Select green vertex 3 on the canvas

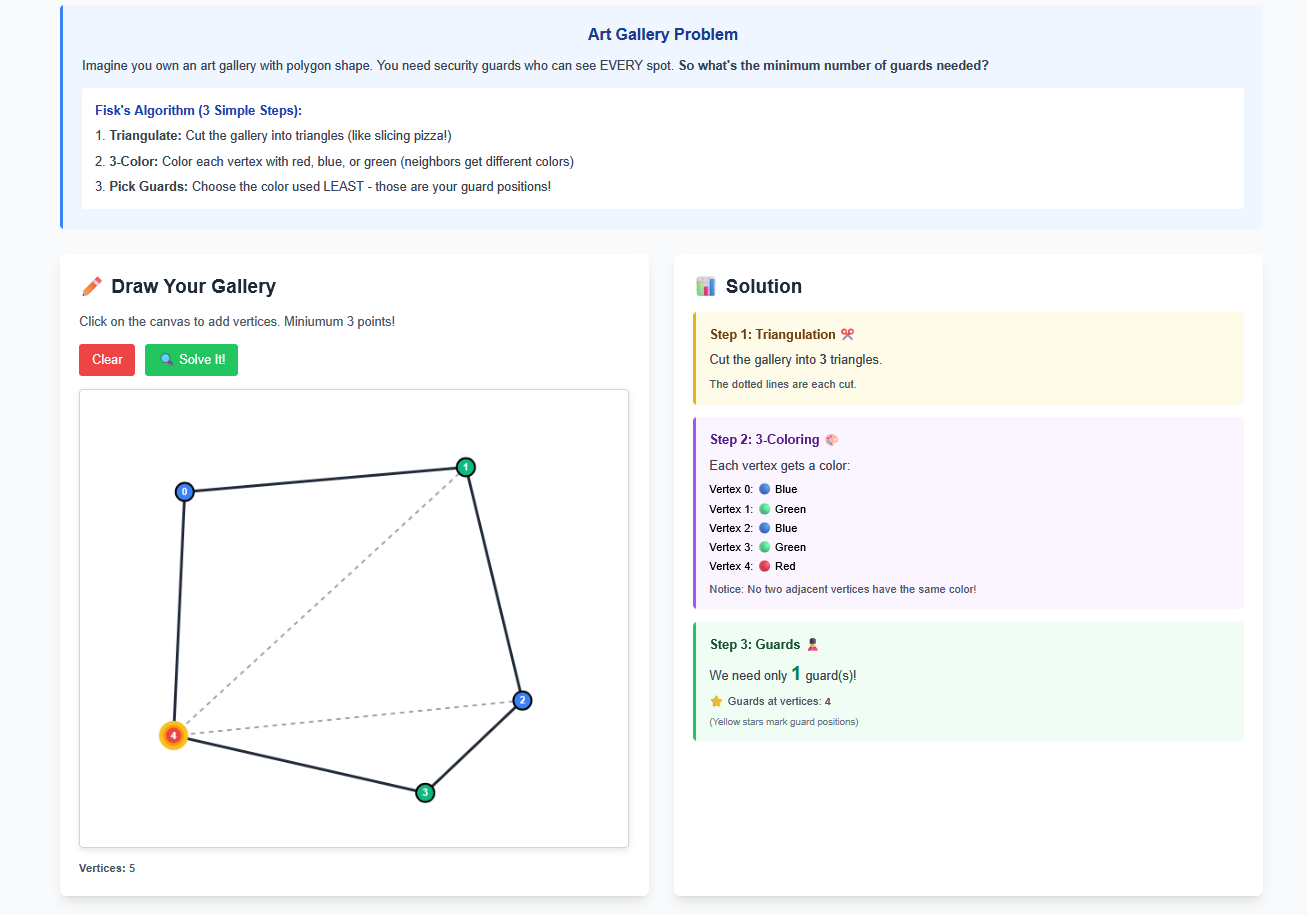[425, 793]
